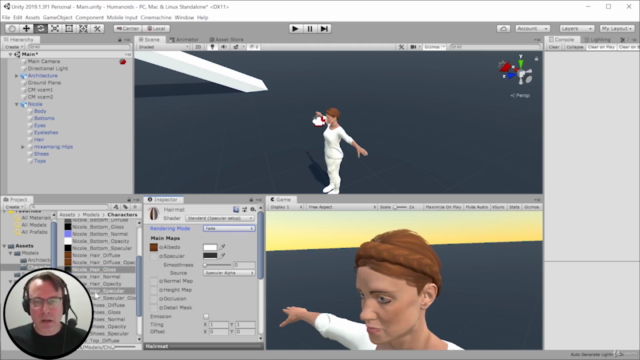640x360 pixels.
Task: Open material presets slider icon
Action: 244,209
